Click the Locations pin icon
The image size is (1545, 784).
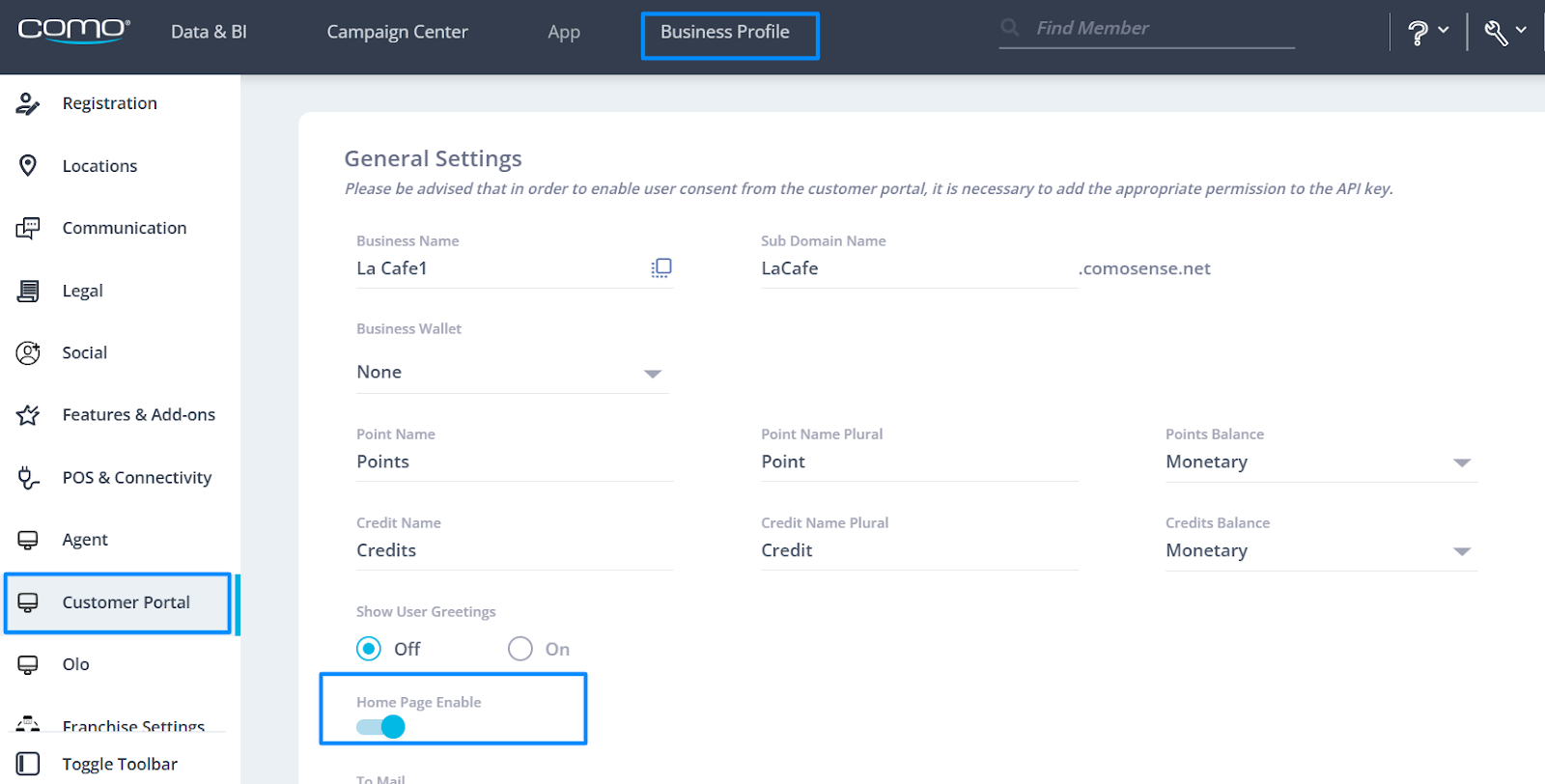tap(28, 166)
